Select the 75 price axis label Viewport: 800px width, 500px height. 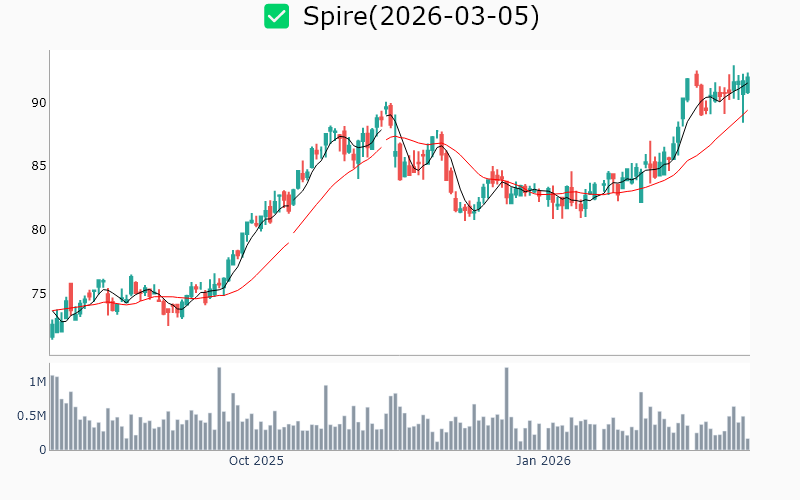pyautogui.click(x=36, y=294)
